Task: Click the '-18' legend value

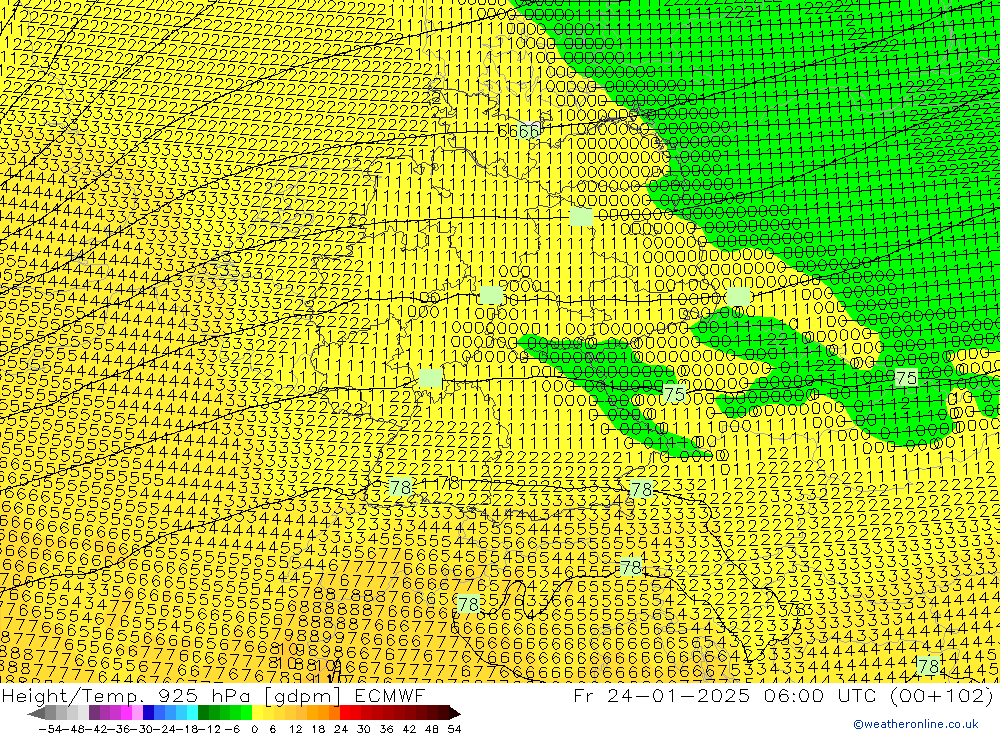Action: click(x=188, y=729)
